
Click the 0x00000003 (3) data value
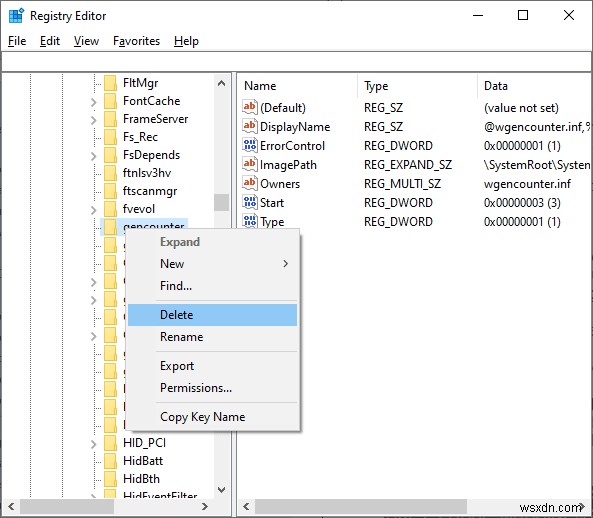522,203
